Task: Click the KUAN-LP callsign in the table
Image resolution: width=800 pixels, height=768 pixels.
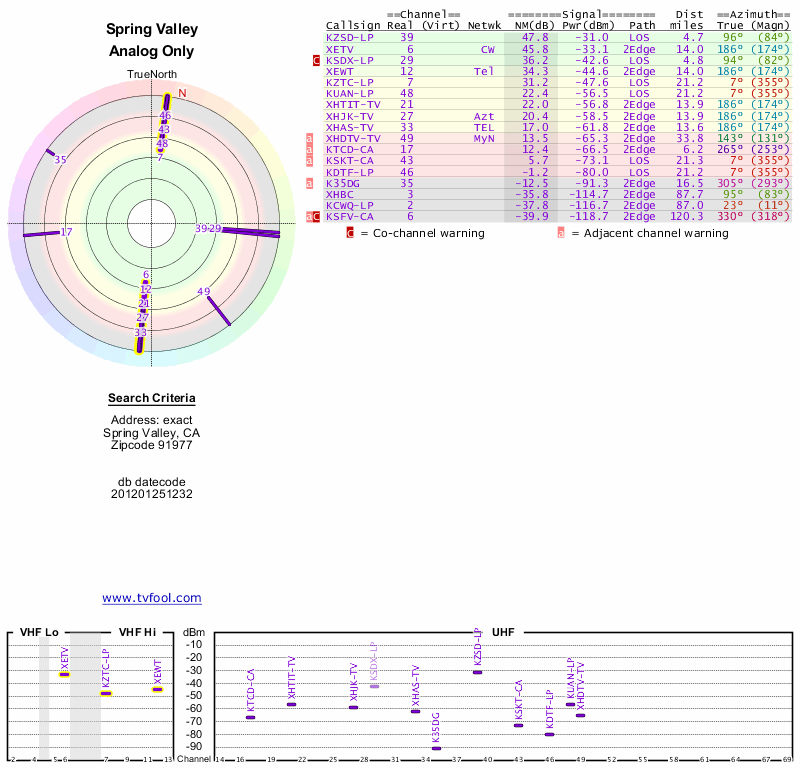Action: [x=350, y=93]
